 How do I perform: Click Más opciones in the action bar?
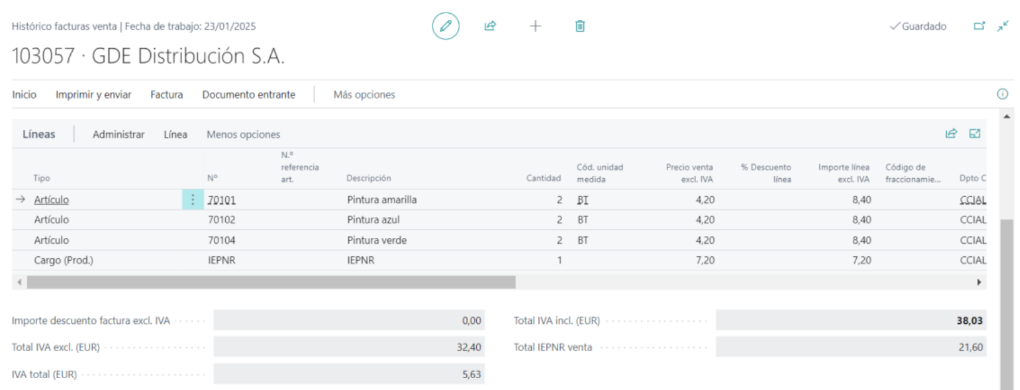pos(364,95)
